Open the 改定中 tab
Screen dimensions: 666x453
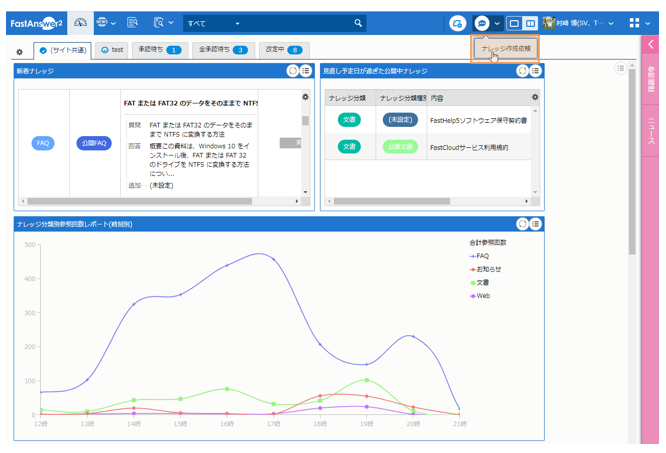tap(284, 49)
